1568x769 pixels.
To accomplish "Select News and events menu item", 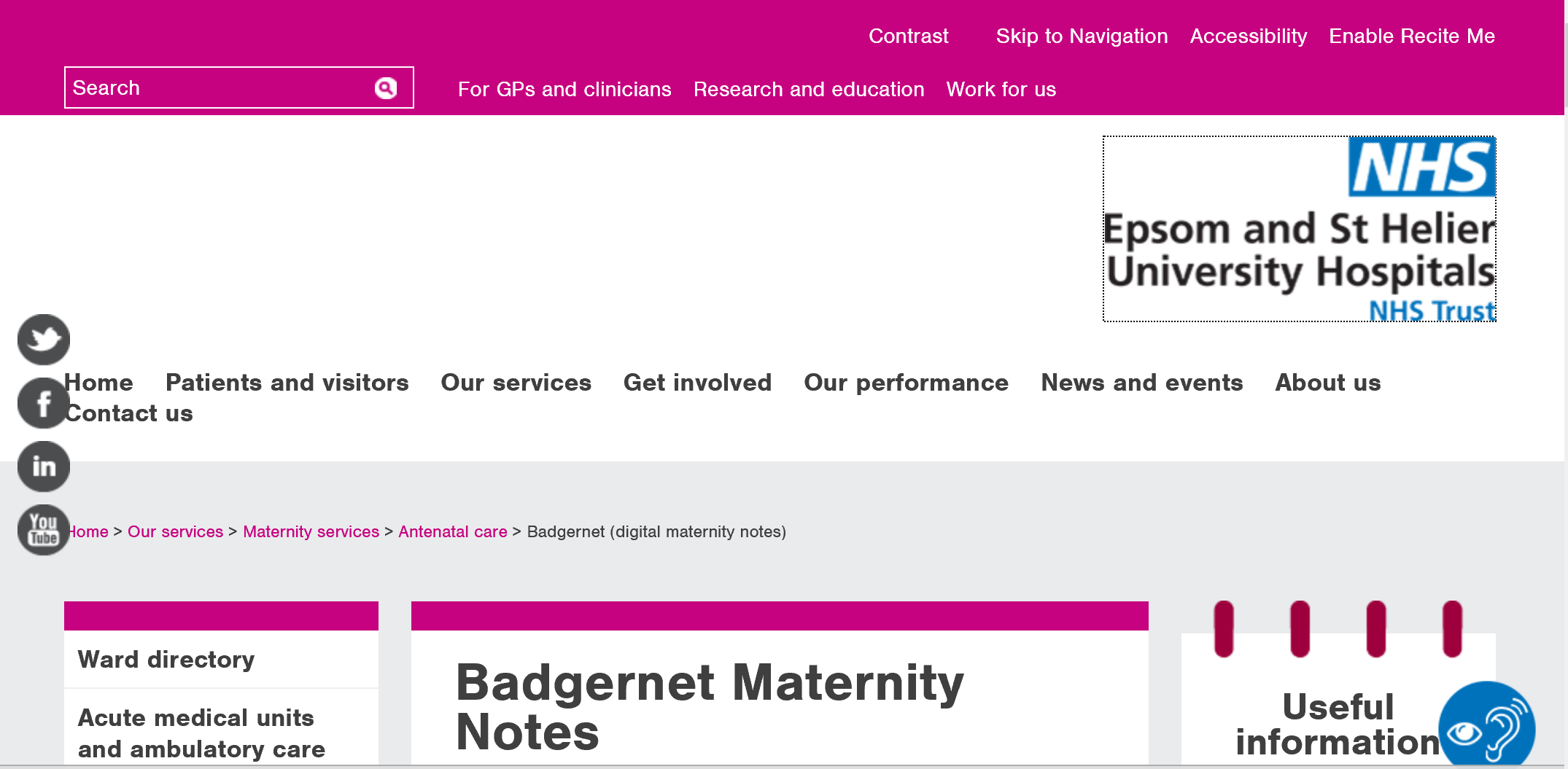I will point(1142,383).
